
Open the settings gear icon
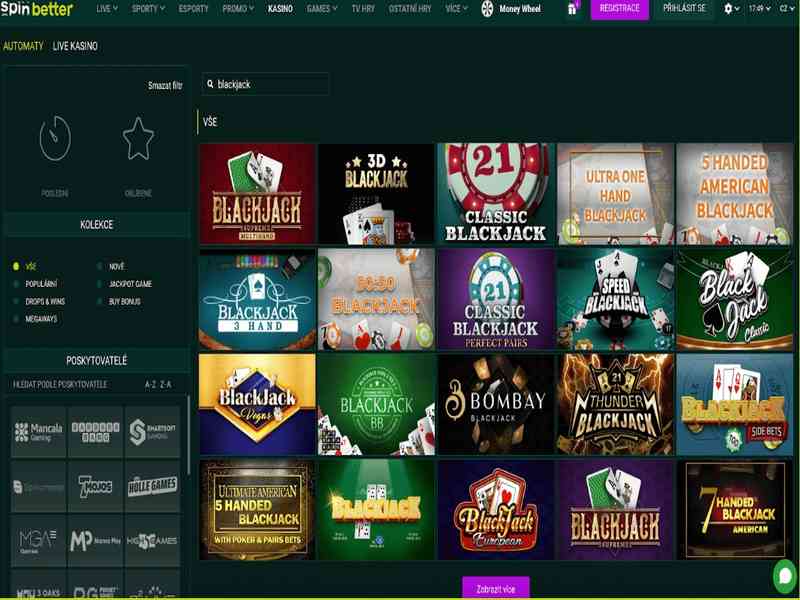tap(728, 9)
